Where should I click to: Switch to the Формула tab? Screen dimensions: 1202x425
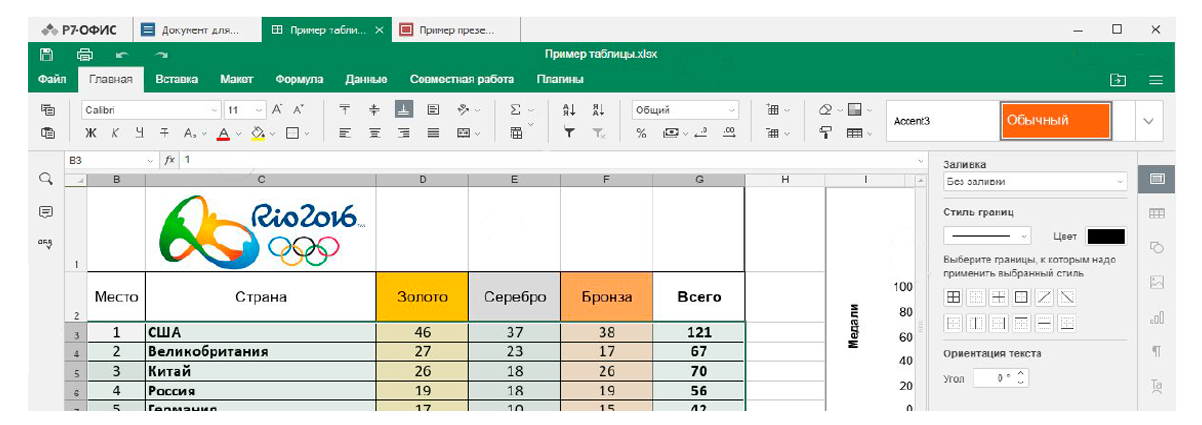click(x=299, y=79)
